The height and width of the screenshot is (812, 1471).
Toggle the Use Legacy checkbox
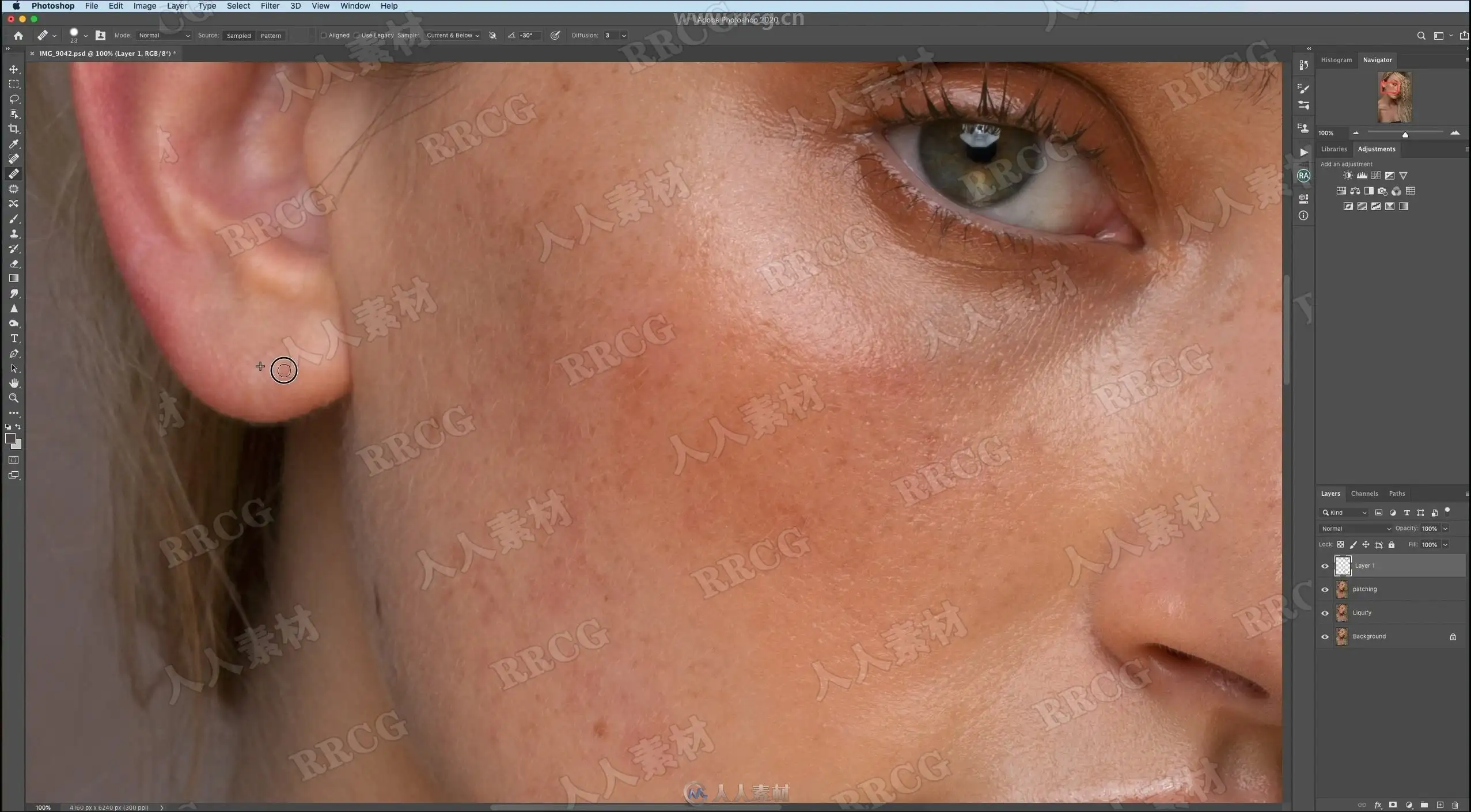click(357, 36)
